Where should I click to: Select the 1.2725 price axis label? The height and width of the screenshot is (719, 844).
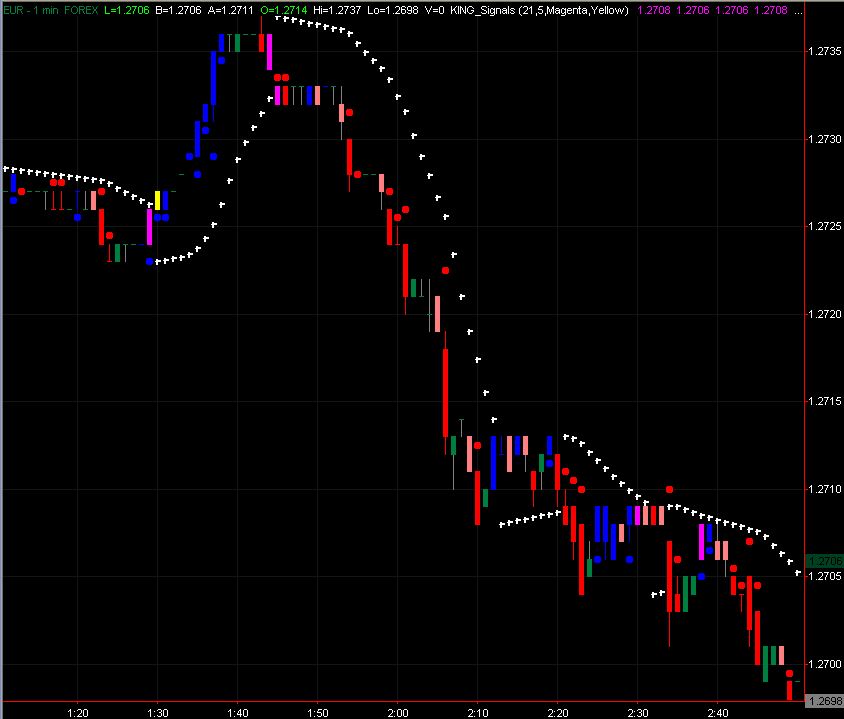pyautogui.click(x=825, y=226)
